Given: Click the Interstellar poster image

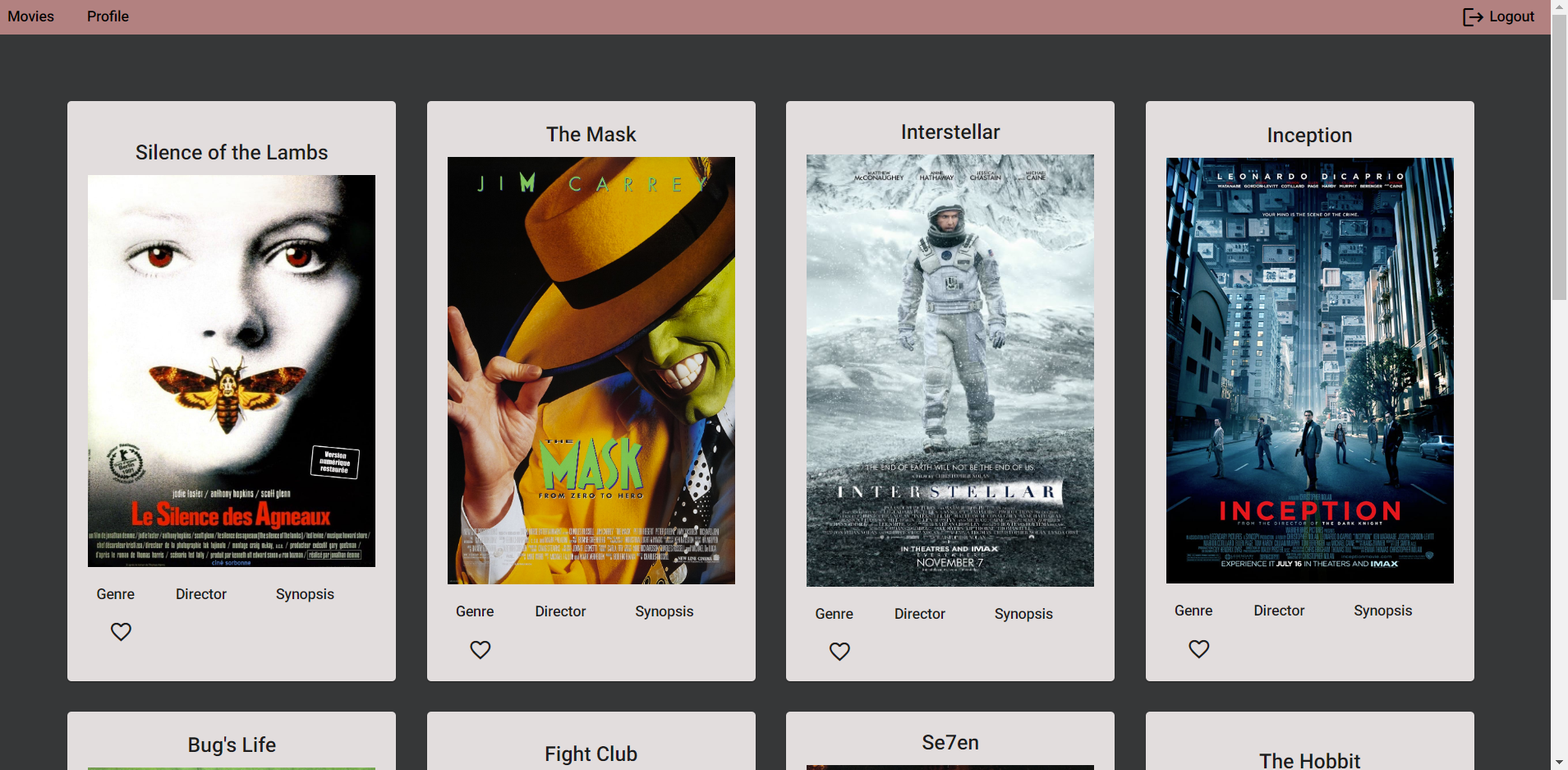Looking at the screenshot, I should 950,371.
